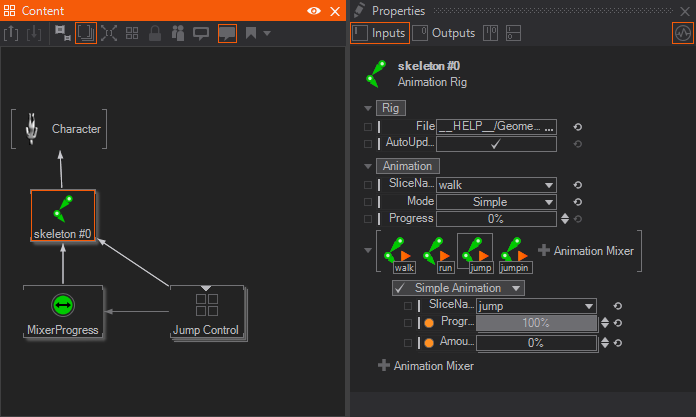
Task: Collapse the Rig section triangle
Action: 368,108
